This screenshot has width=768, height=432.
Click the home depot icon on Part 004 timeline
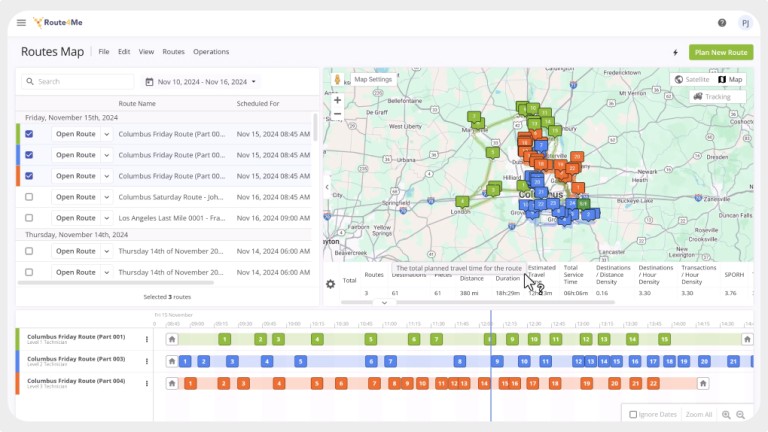[x=172, y=384]
